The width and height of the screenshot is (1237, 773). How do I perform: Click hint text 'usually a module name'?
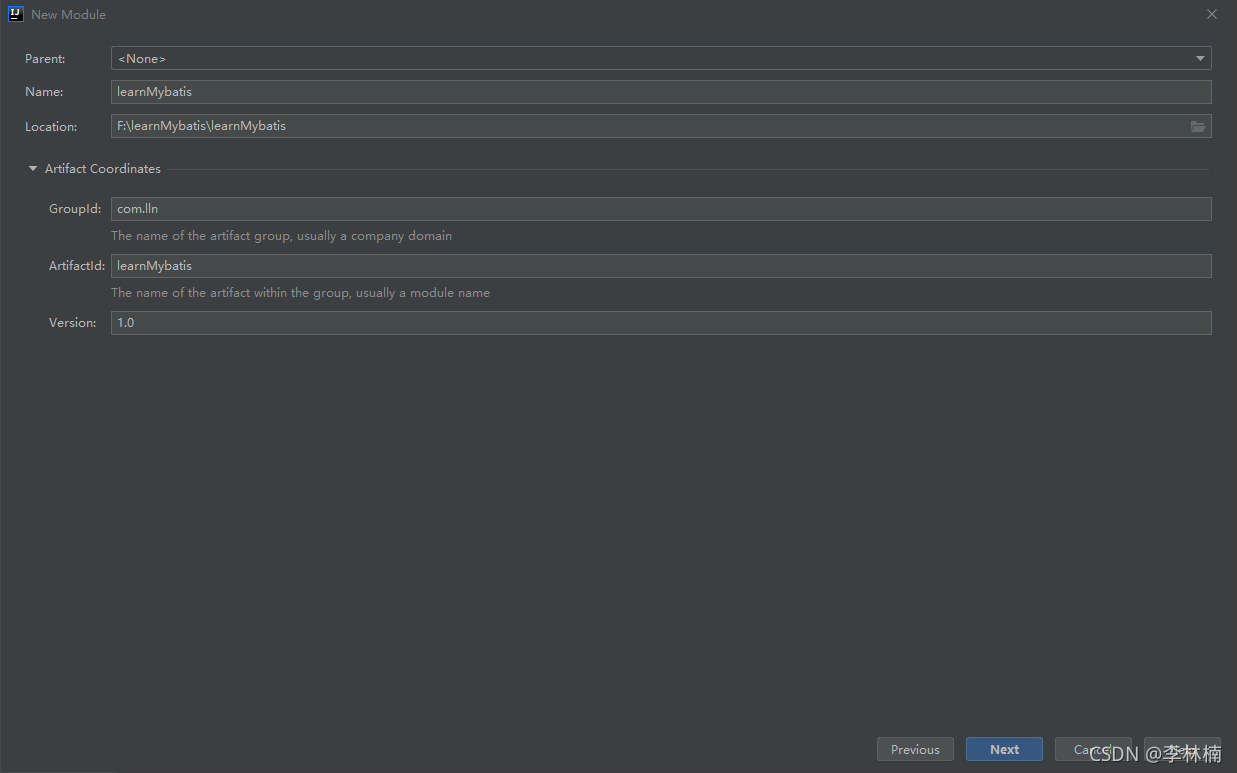pos(423,293)
